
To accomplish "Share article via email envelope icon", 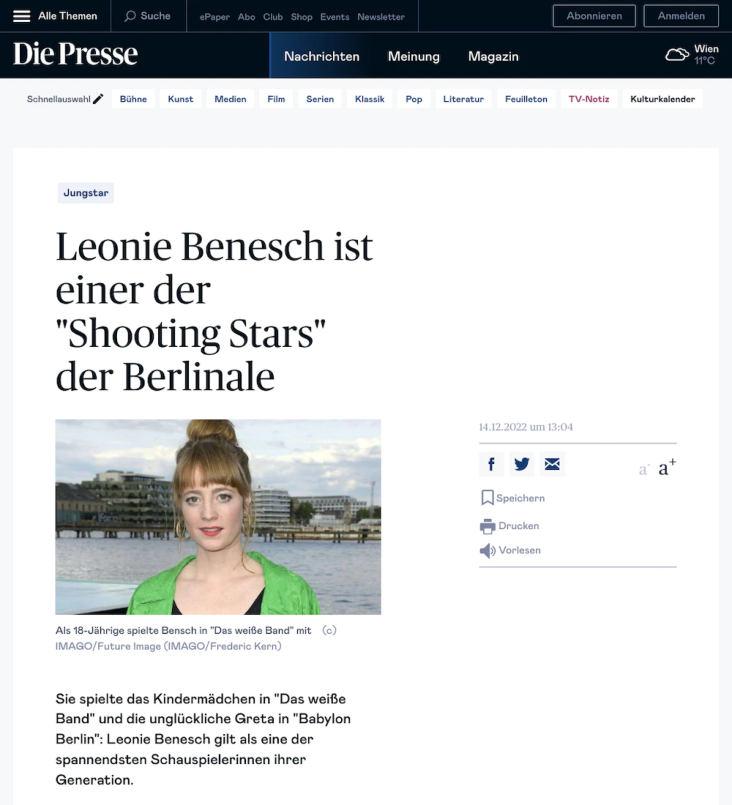I will tap(552, 464).
